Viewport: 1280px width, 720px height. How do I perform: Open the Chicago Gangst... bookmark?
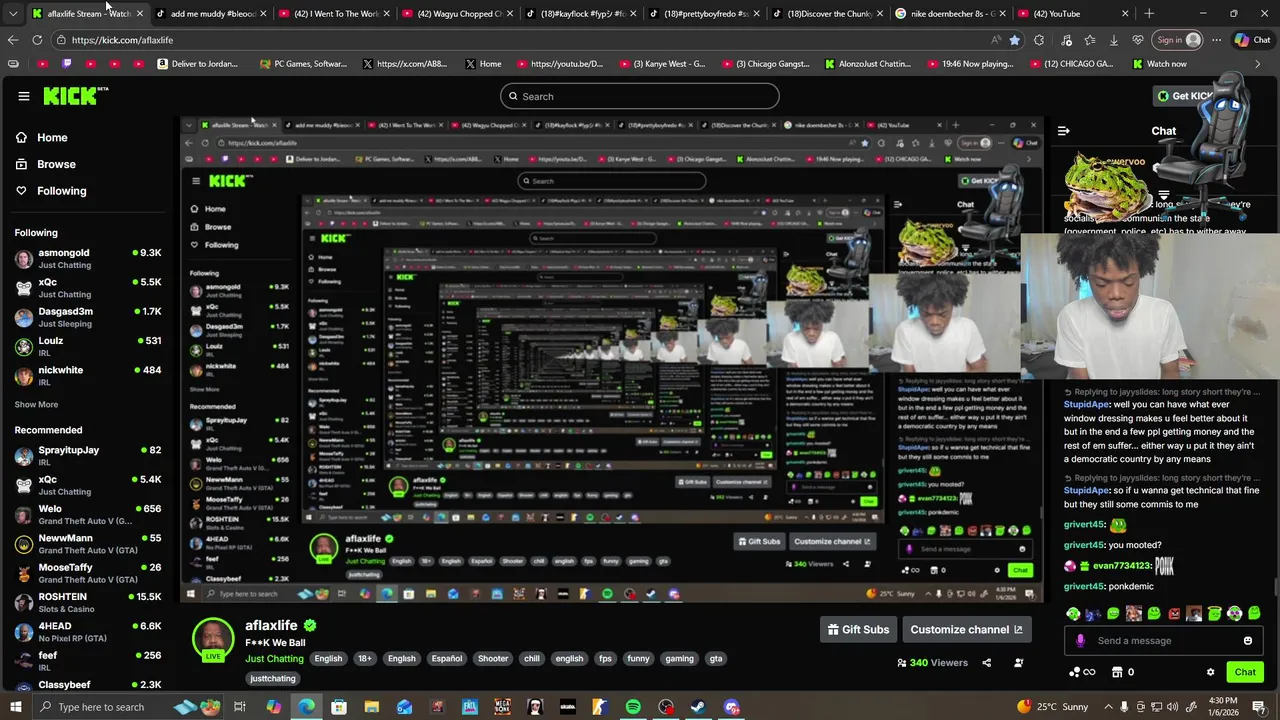(765, 64)
